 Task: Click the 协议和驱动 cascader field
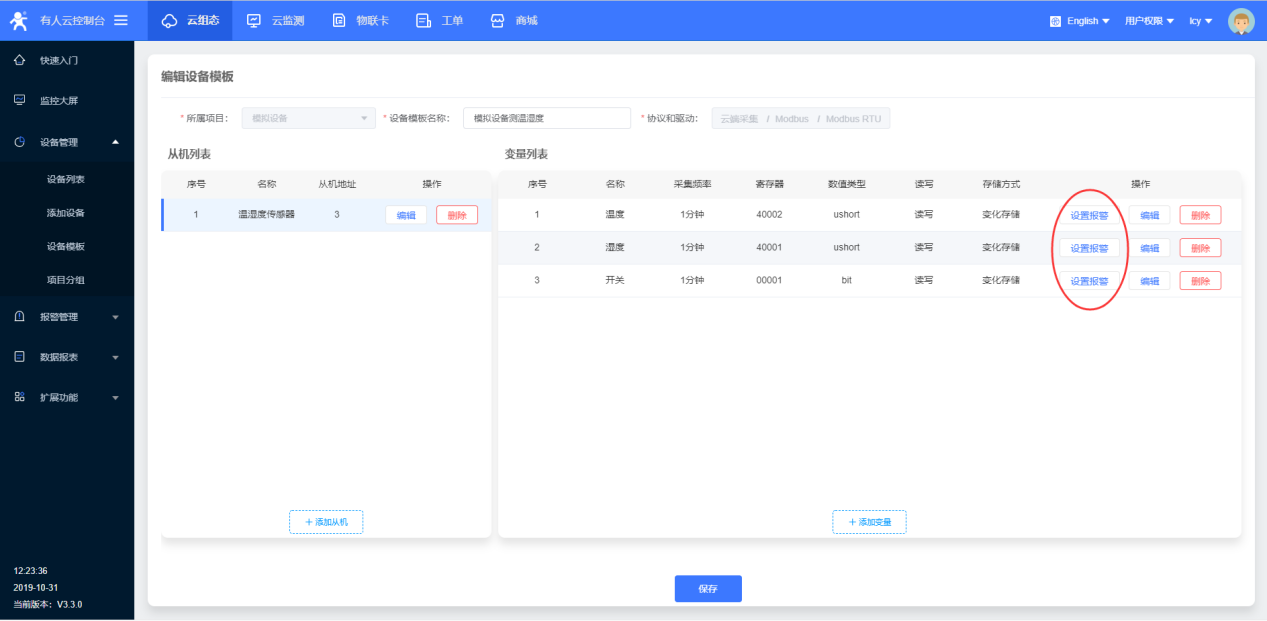click(801, 119)
